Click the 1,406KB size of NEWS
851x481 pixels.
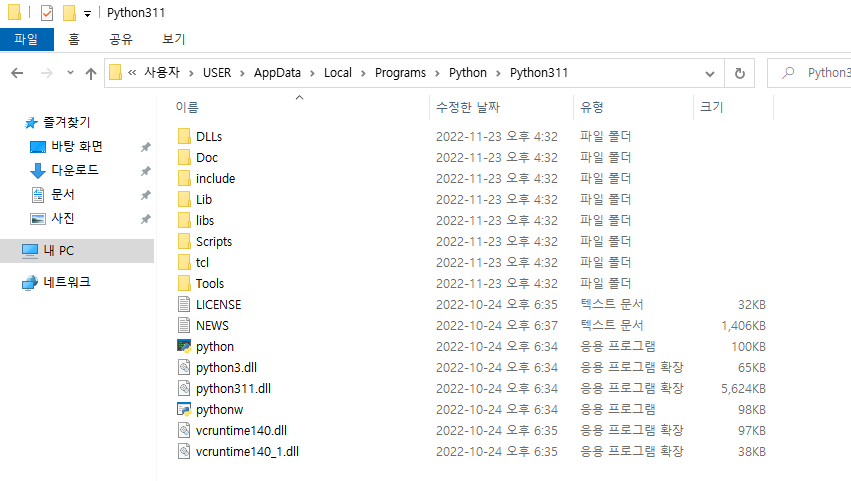744,326
